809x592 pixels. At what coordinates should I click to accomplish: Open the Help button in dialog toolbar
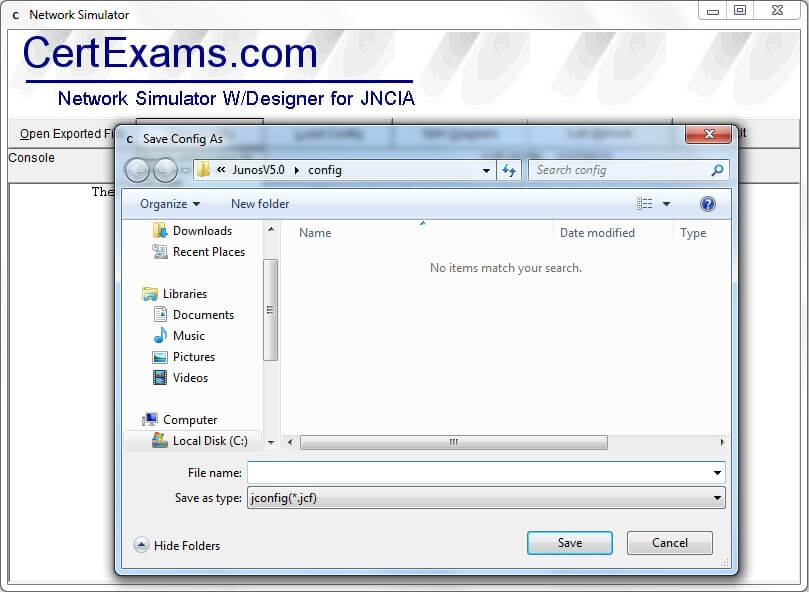point(708,204)
